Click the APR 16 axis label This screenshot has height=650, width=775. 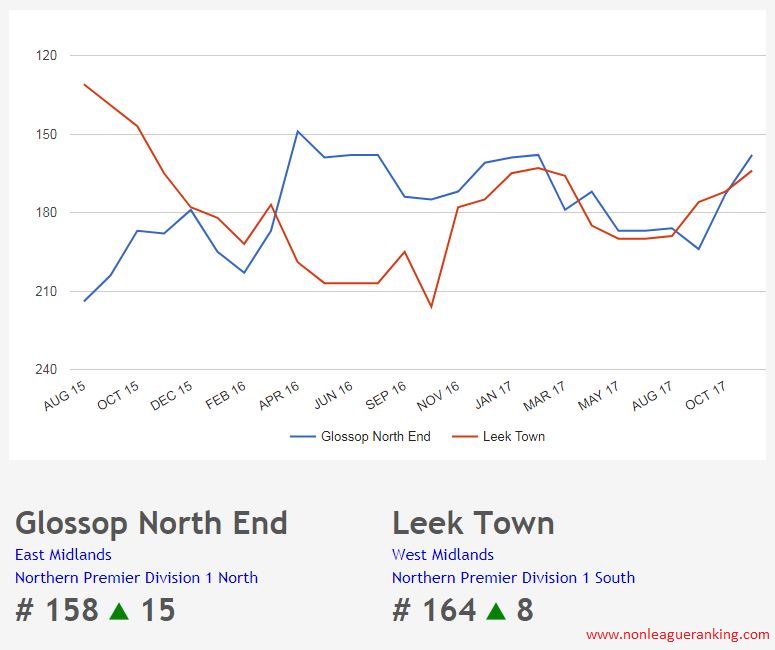click(279, 396)
